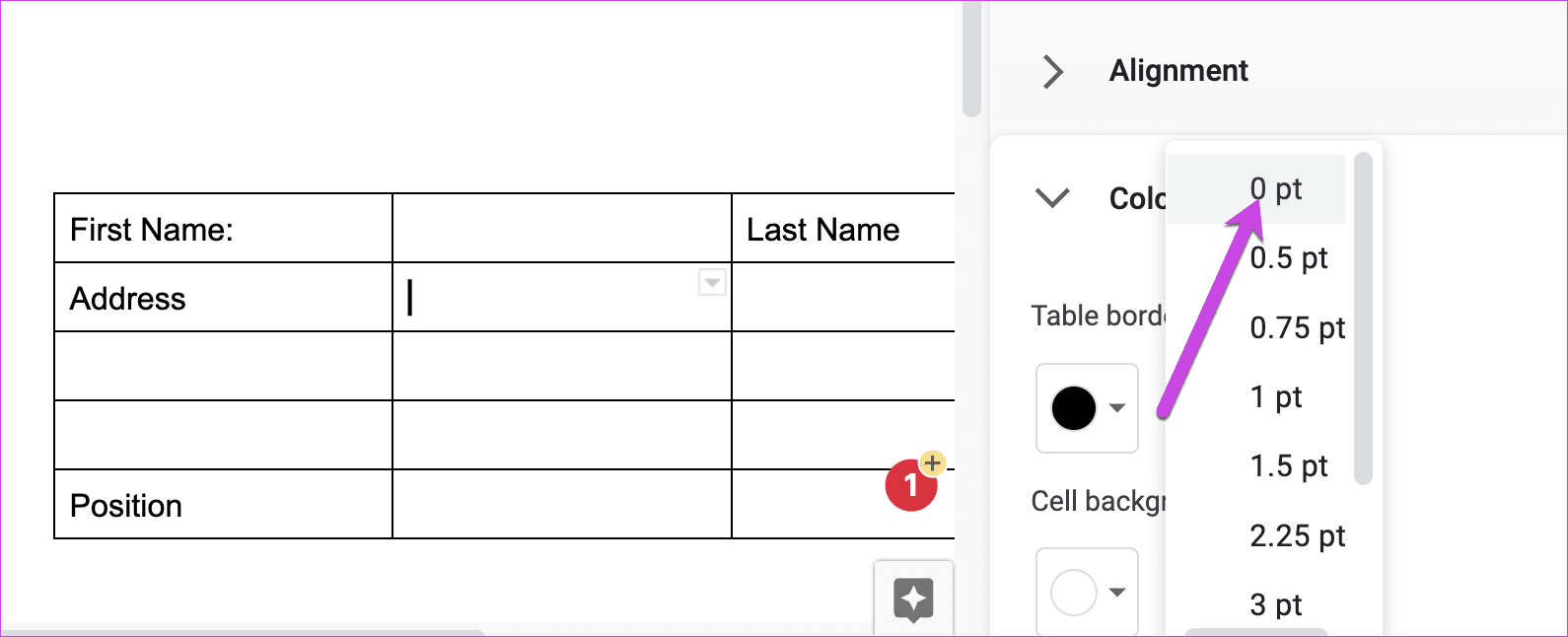This screenshot has height=637, width=1568.
Task: Click the yellow plus icon on the badge
Action: click(932, 462)
